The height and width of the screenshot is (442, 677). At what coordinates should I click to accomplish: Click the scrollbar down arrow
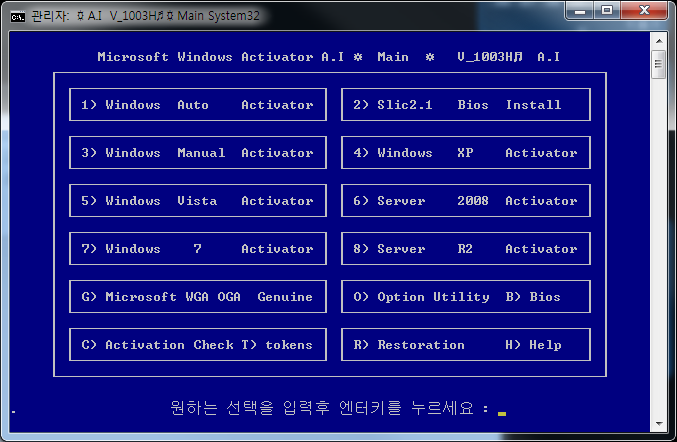tap(659, 423)
